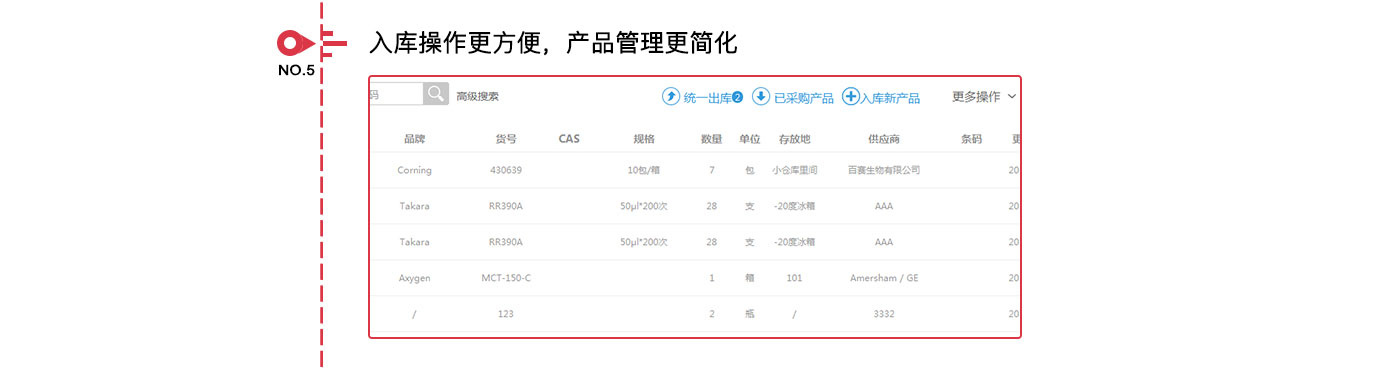This screenshot has width=1400, height=370.
Task: Sort by the 品牌 column header
Action: tap(415, 139)
